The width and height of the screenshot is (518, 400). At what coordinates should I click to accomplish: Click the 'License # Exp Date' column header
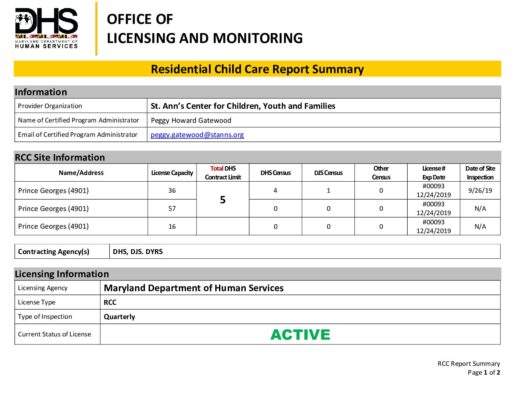(434, 173)
